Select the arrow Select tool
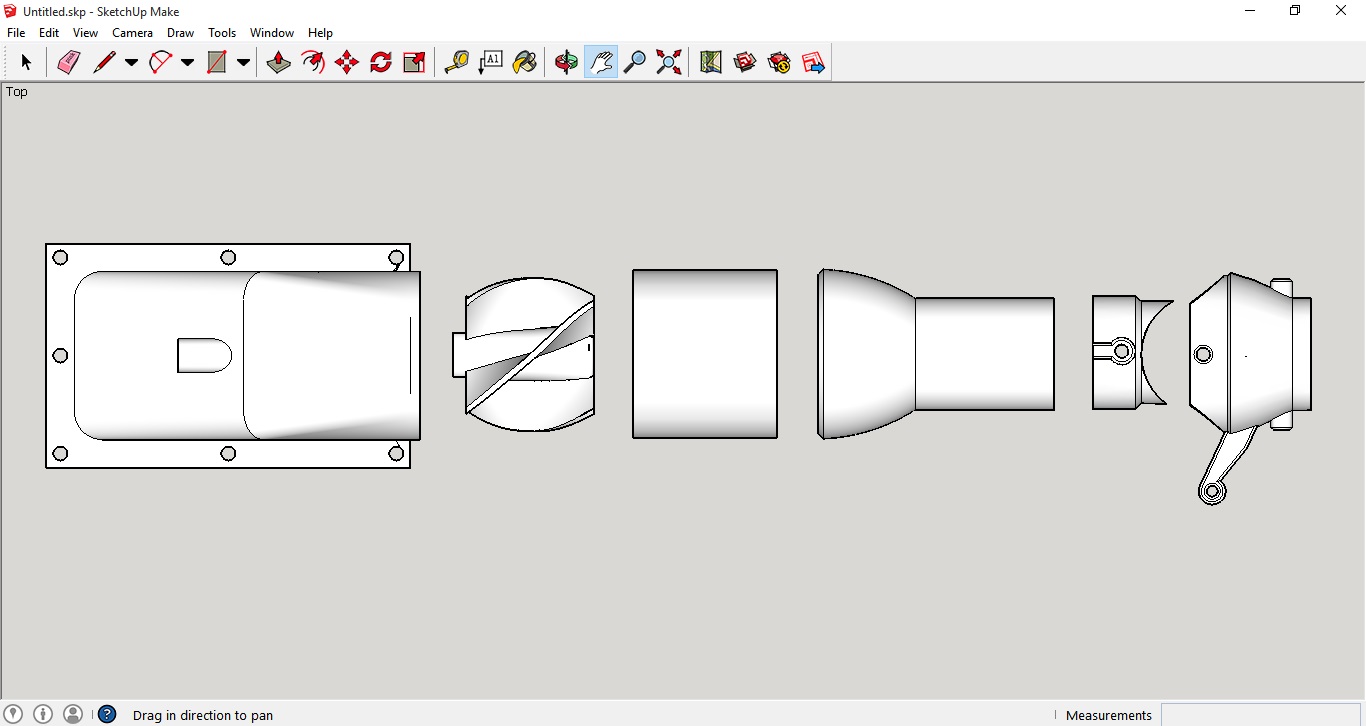Screen dimensions: 1366x726 point(26,62)
